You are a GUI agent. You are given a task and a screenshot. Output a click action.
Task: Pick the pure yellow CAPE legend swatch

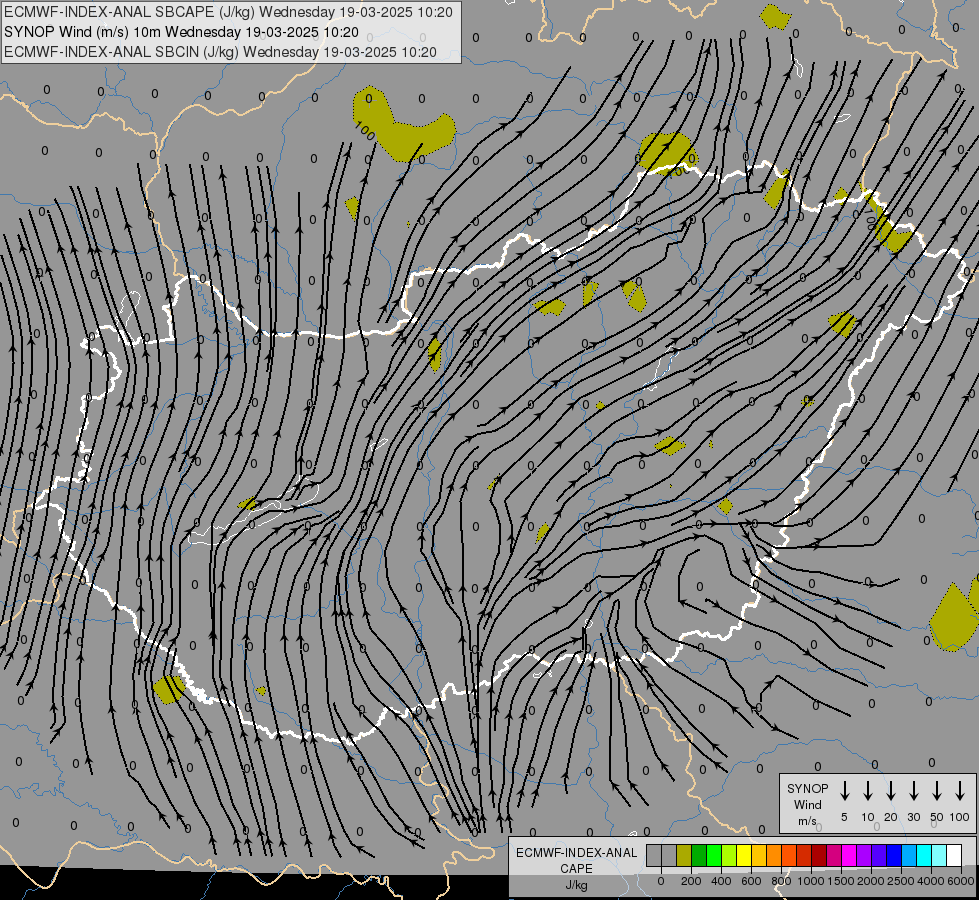click(744, 855)
